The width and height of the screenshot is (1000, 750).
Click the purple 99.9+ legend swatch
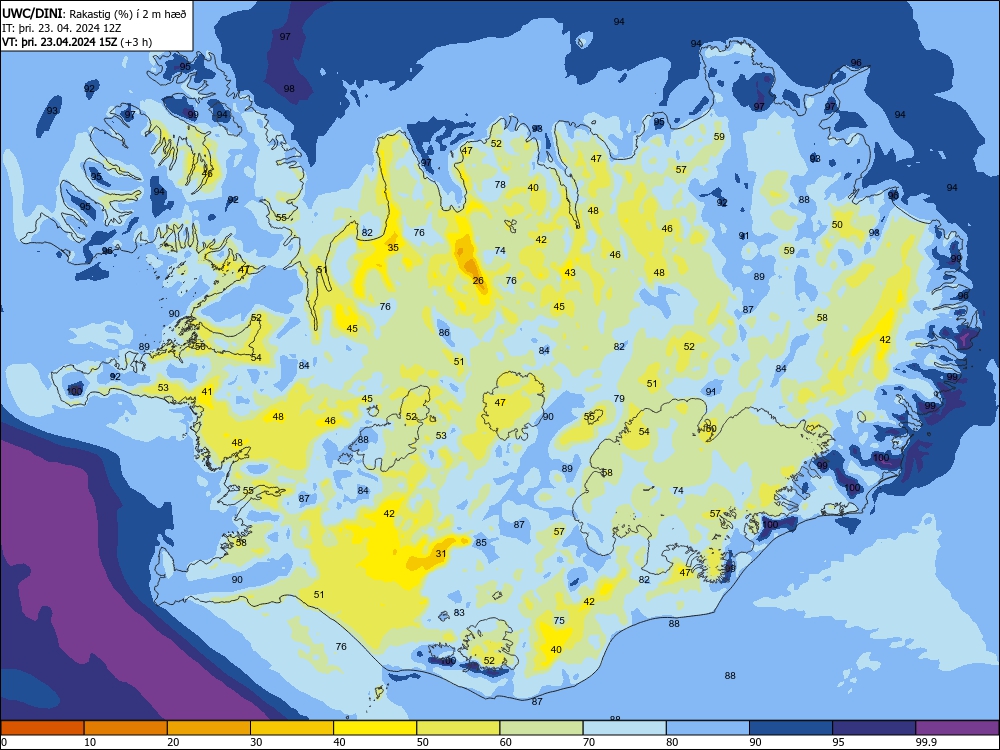click(x=957, y=728)
